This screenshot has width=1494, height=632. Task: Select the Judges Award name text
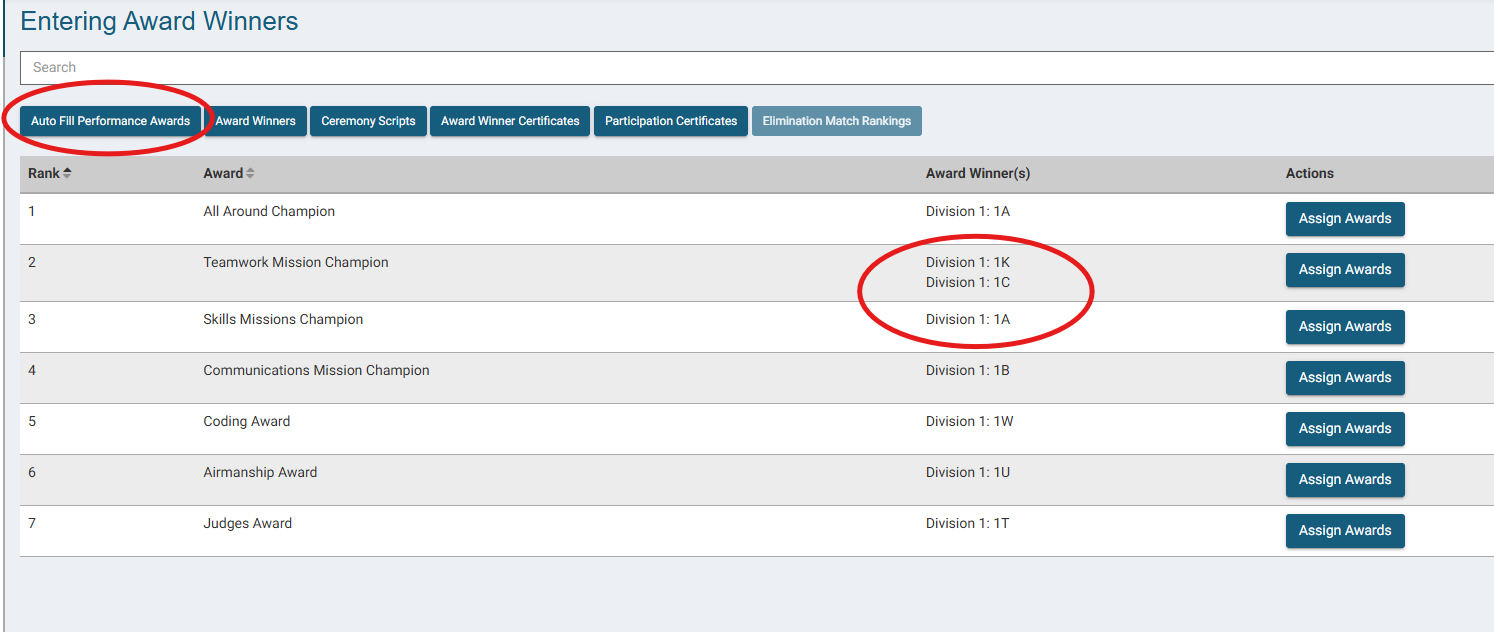(x=248, y=524)
